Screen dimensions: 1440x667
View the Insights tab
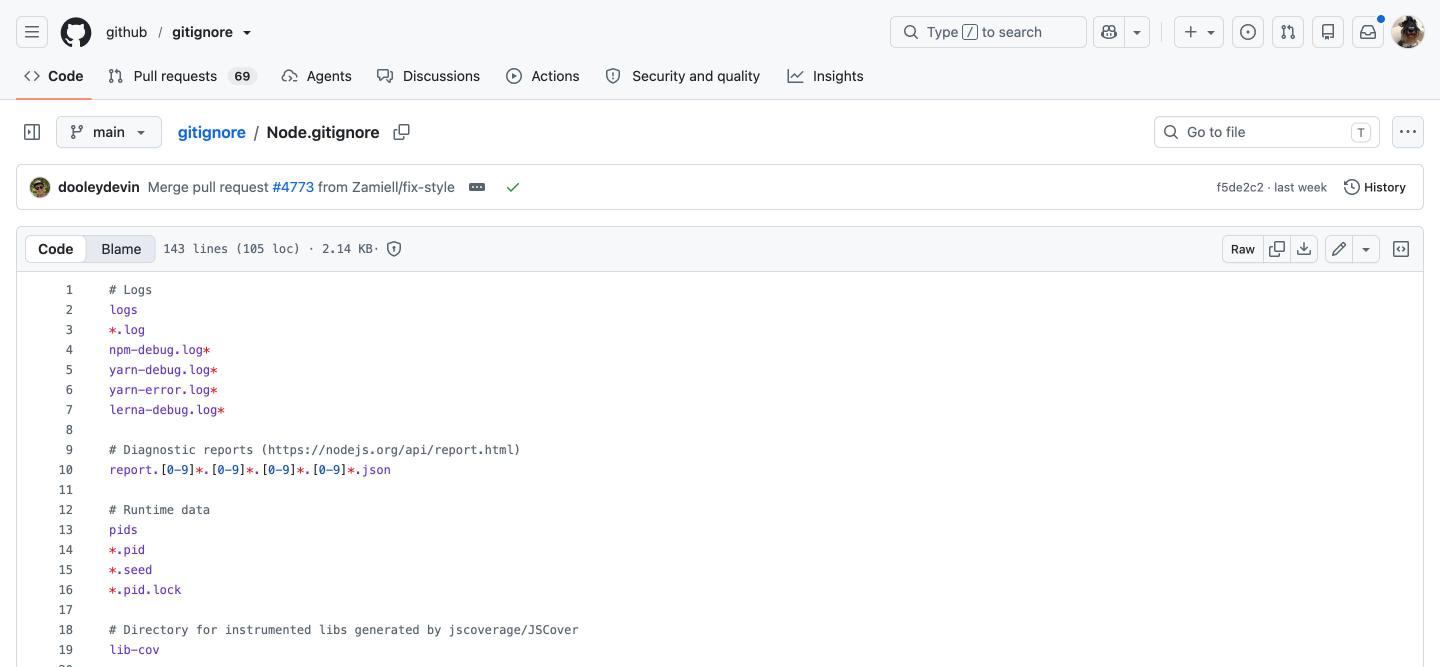pyautogui.click(x=825, y=76)
